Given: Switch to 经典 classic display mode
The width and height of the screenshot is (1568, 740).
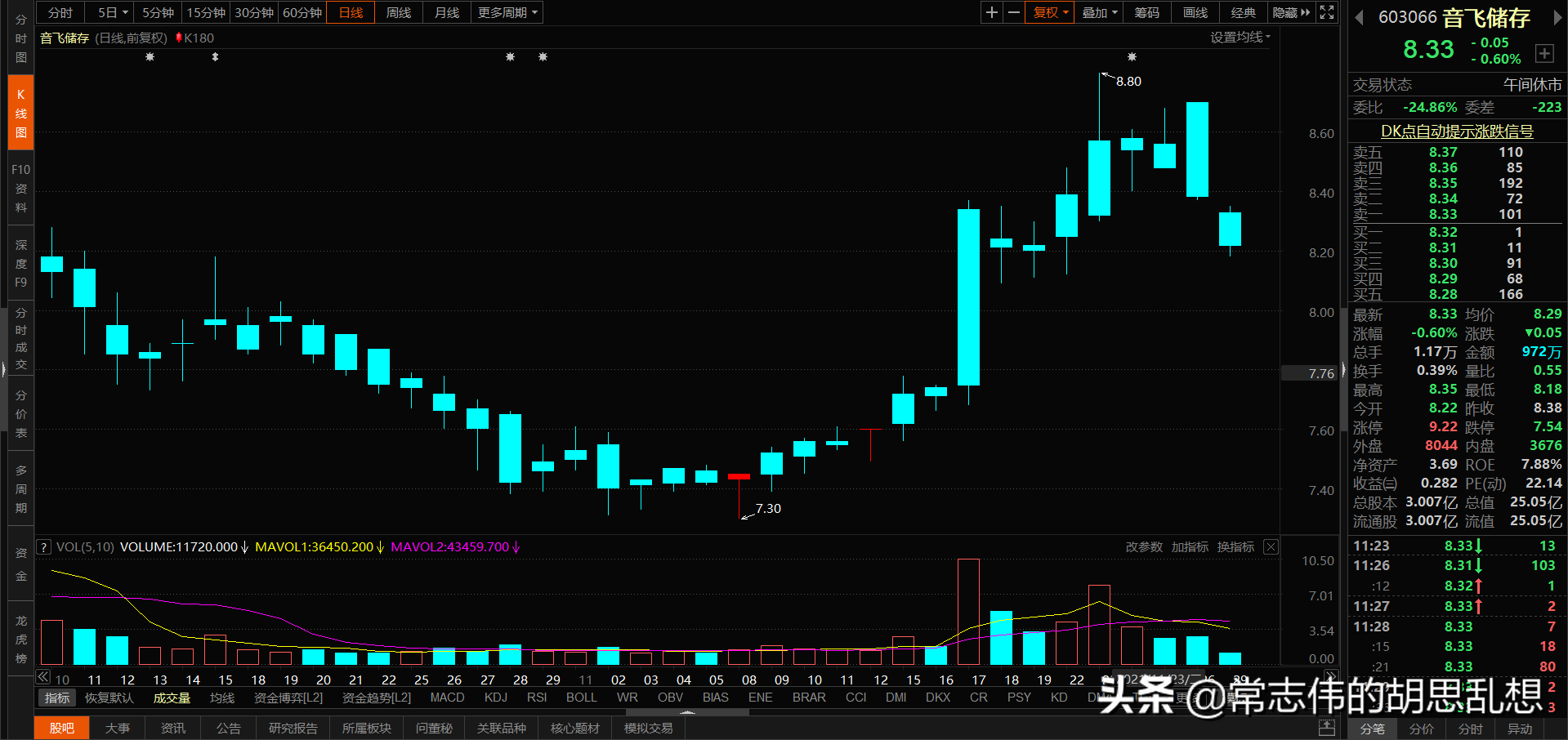Looking at the screenshot, I should point(1243,12).
